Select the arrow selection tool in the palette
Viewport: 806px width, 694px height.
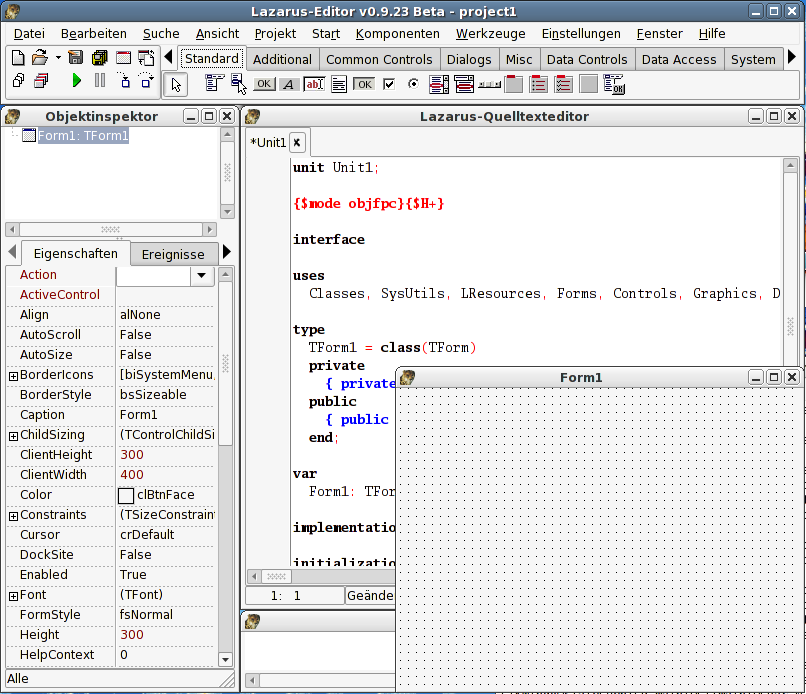176,85
